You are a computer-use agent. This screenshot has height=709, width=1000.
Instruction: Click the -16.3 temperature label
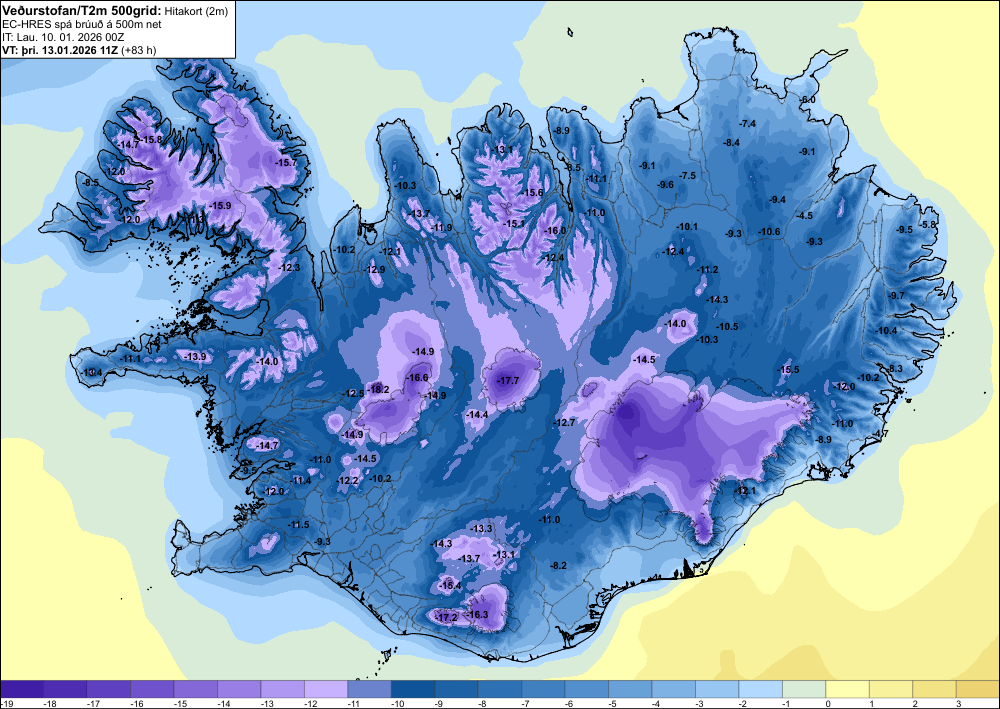point(478,615)
